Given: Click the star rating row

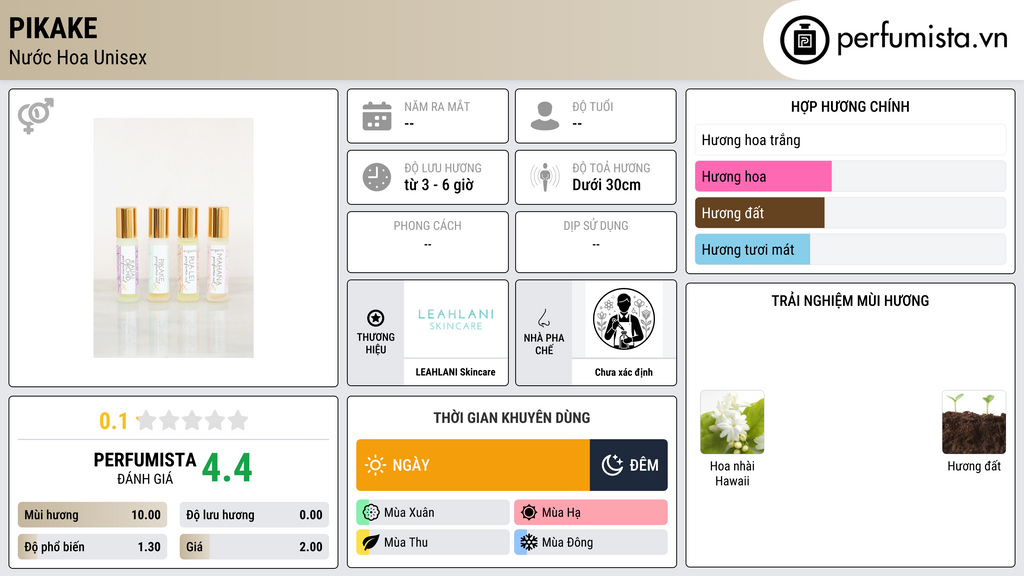Looking at the screenshot, I should coord(193,420).
